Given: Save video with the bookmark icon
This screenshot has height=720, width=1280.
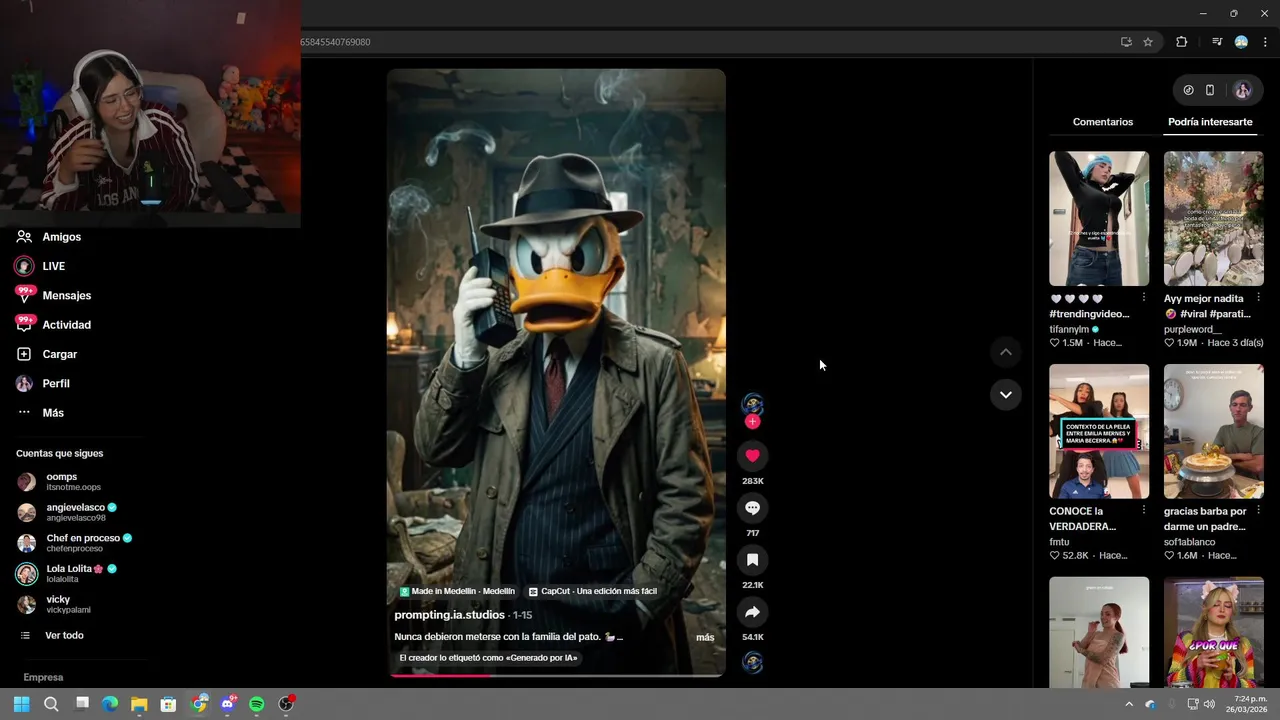Looking at the screenshot, I should click(x=752, y=560).
